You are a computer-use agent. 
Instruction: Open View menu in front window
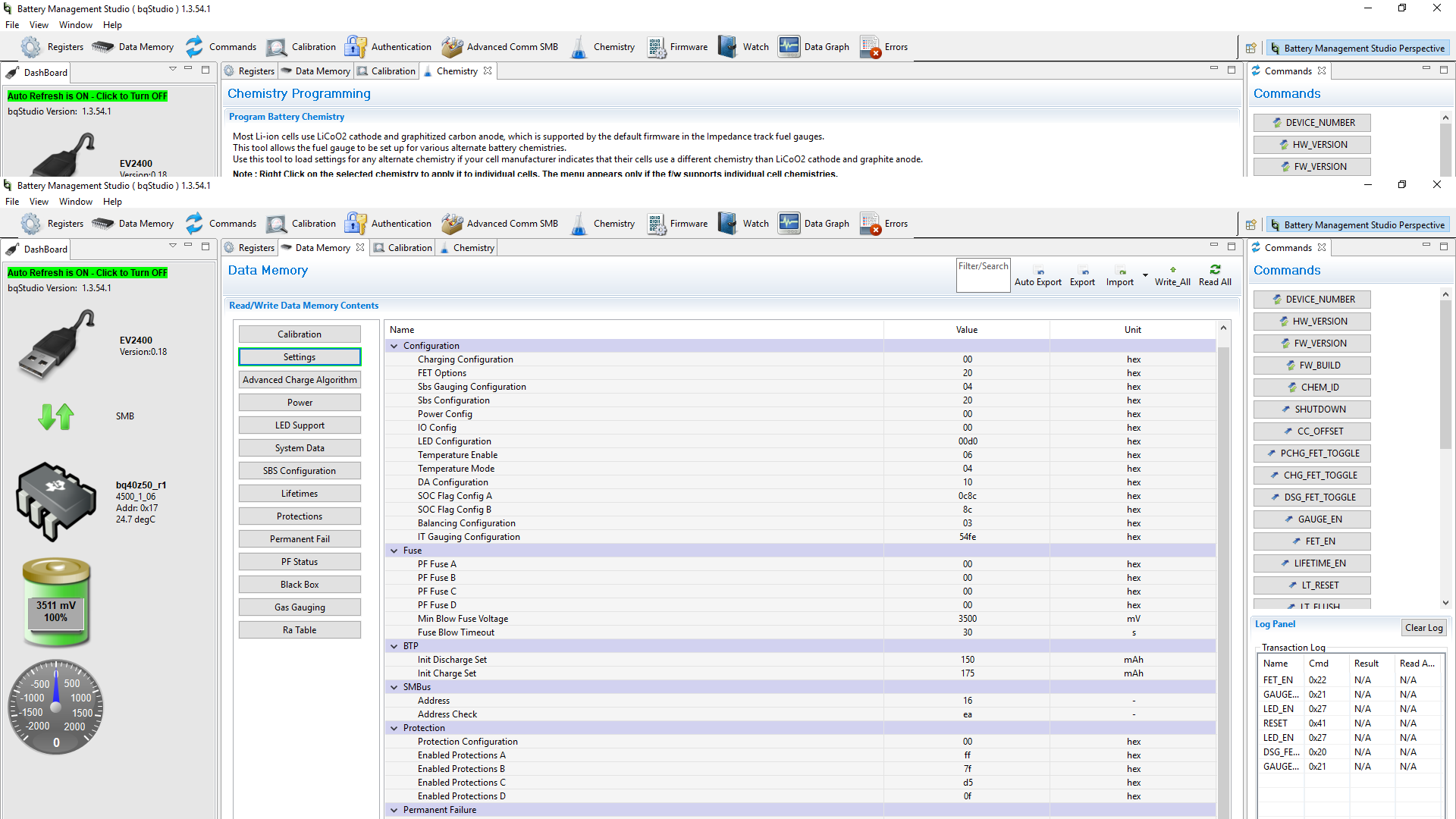click(x=39, y=202)
